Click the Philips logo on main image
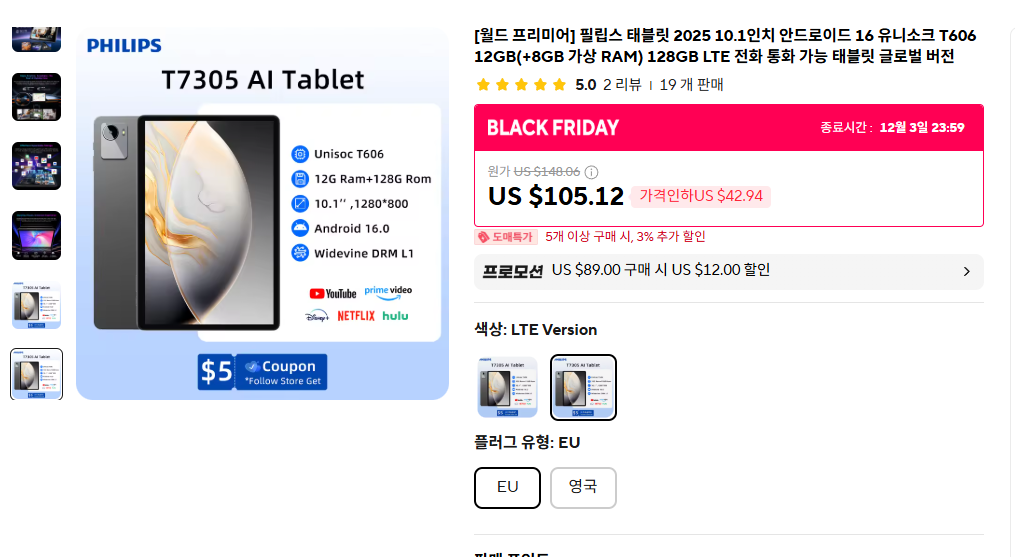Screen dimensions: 1015x557 click(124, 45)
